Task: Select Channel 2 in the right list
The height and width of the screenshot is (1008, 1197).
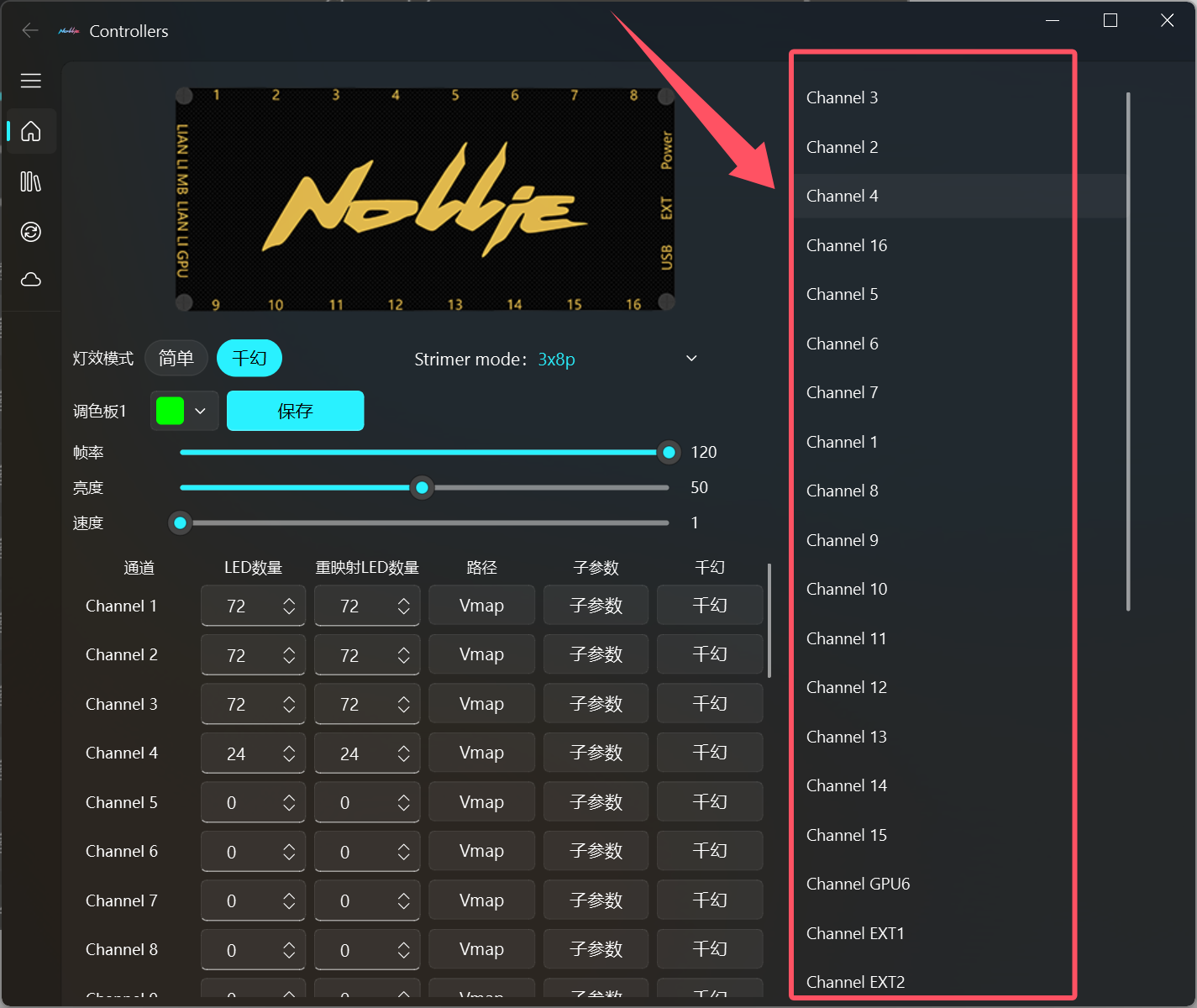Action: click(x=959, y=147)
